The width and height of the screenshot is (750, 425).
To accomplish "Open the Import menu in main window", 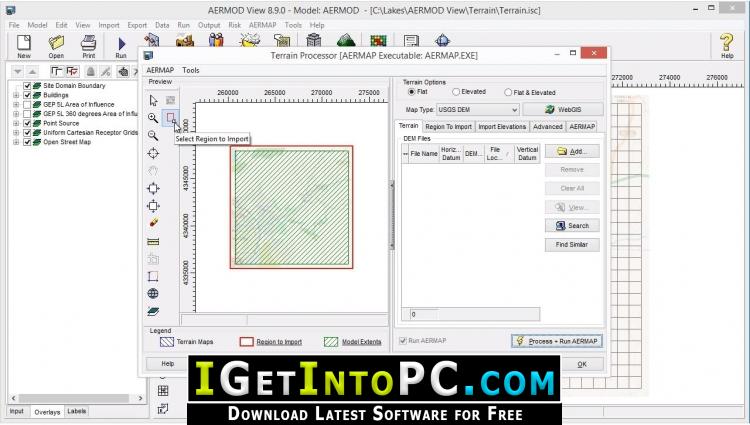I will (109, 25).
